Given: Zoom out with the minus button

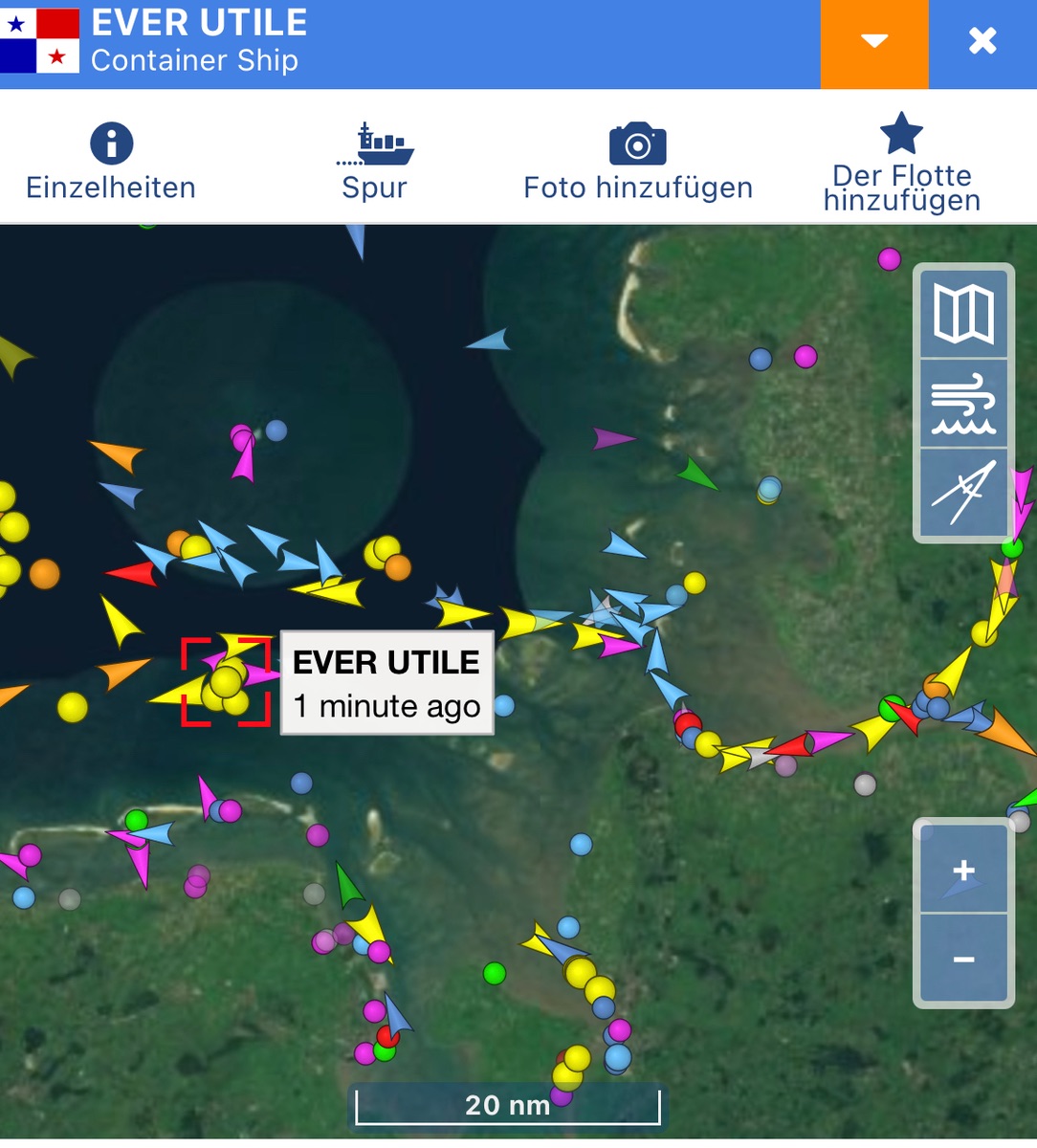Looking at the screenshot, I should 963,960.
